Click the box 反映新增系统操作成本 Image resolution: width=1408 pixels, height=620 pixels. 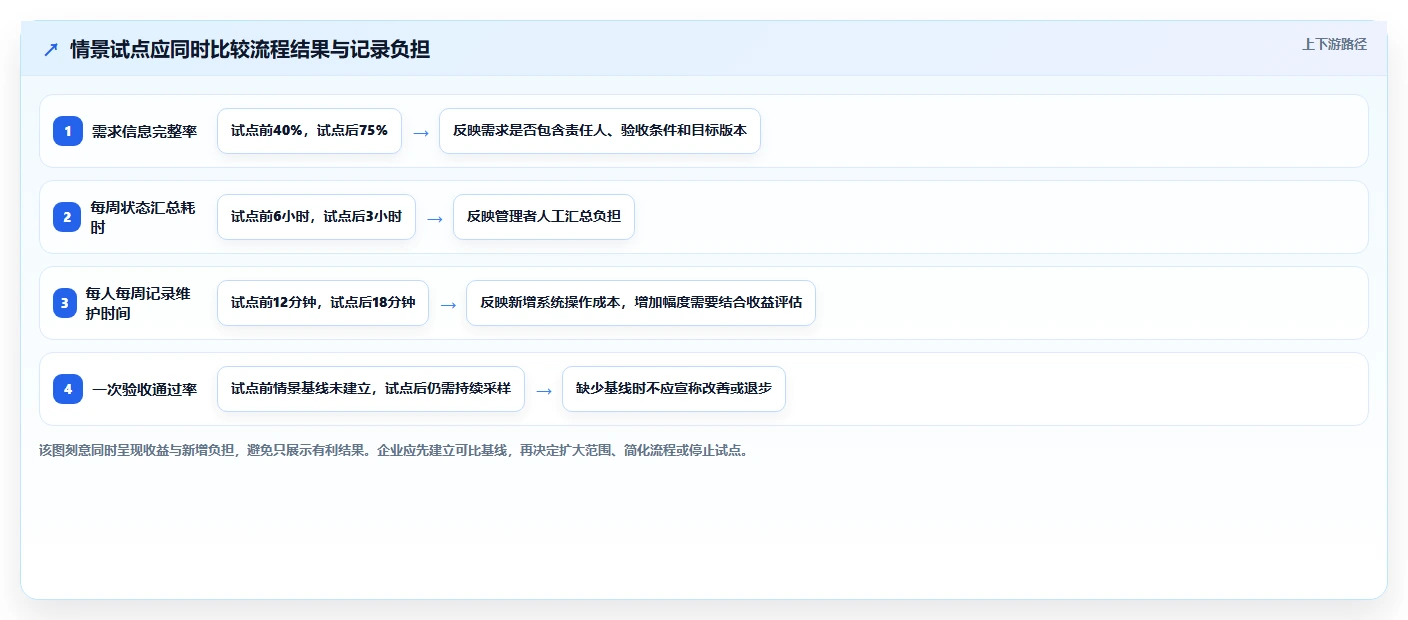[x=641, y=303]
